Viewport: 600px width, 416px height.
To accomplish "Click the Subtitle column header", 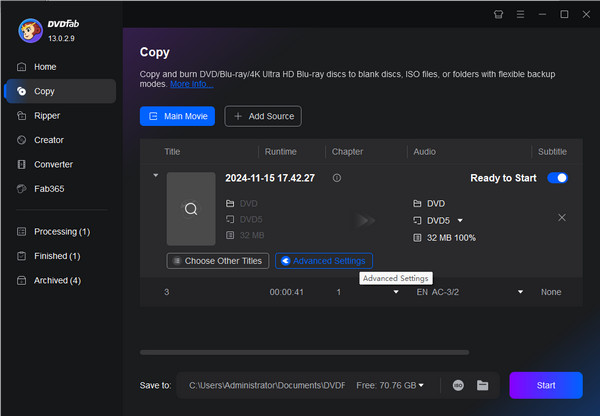I will (553, 152).
